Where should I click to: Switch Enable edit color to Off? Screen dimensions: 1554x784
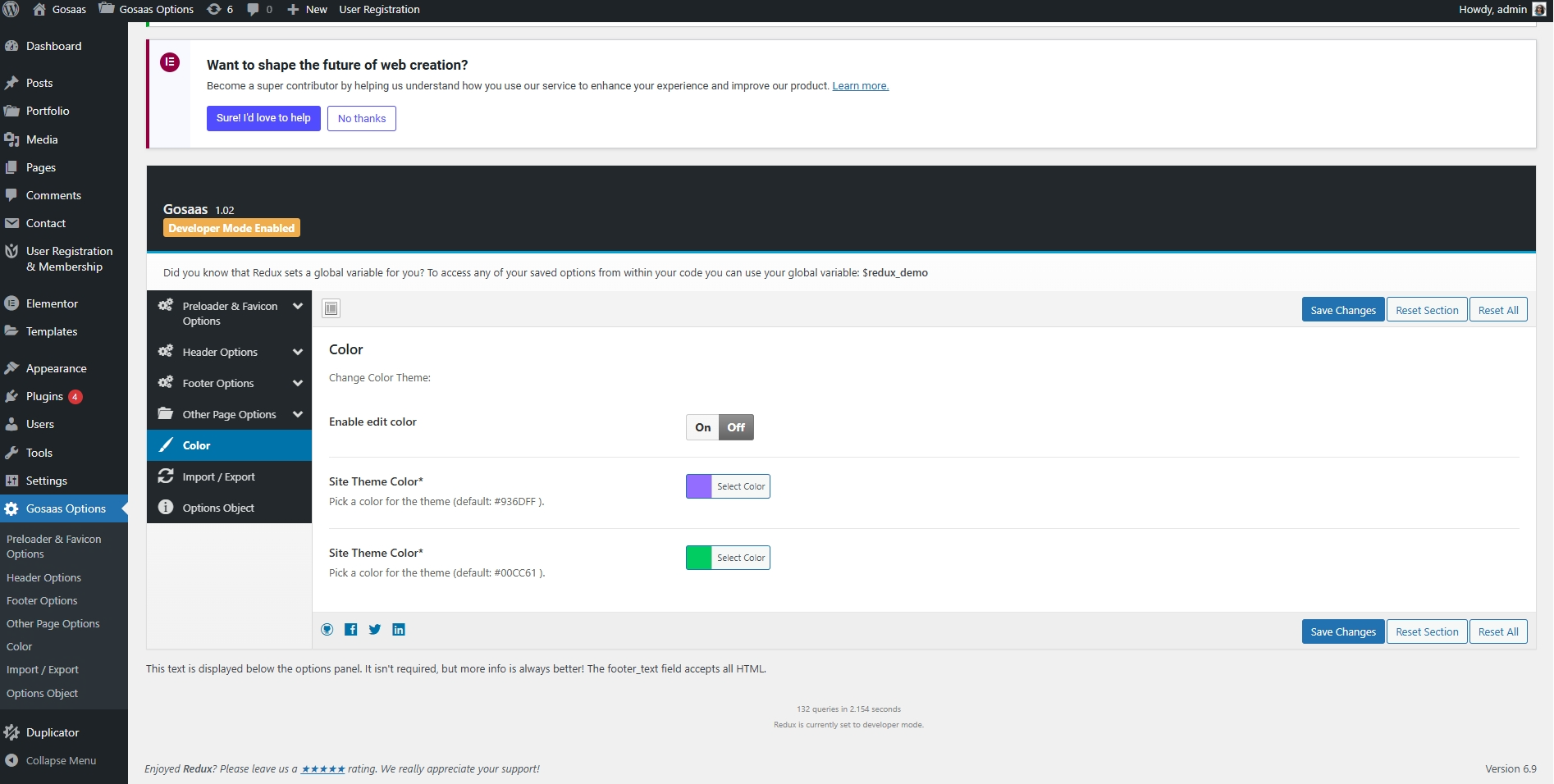click(x=736, y=427)
